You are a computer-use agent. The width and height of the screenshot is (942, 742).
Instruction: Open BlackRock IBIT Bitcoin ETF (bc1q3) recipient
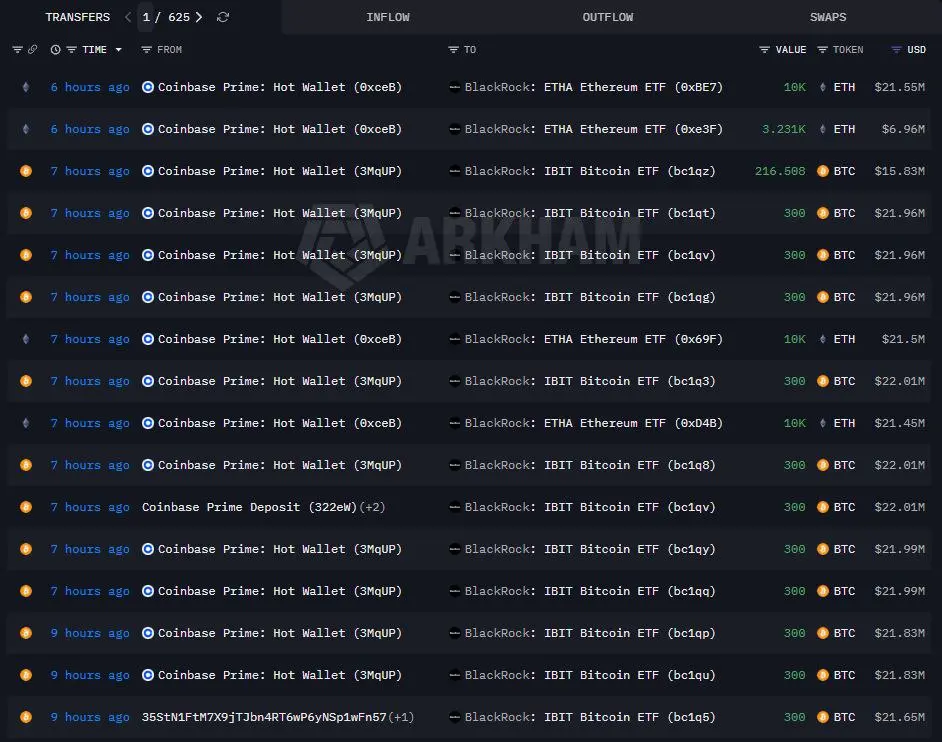(x=590, y=382)
